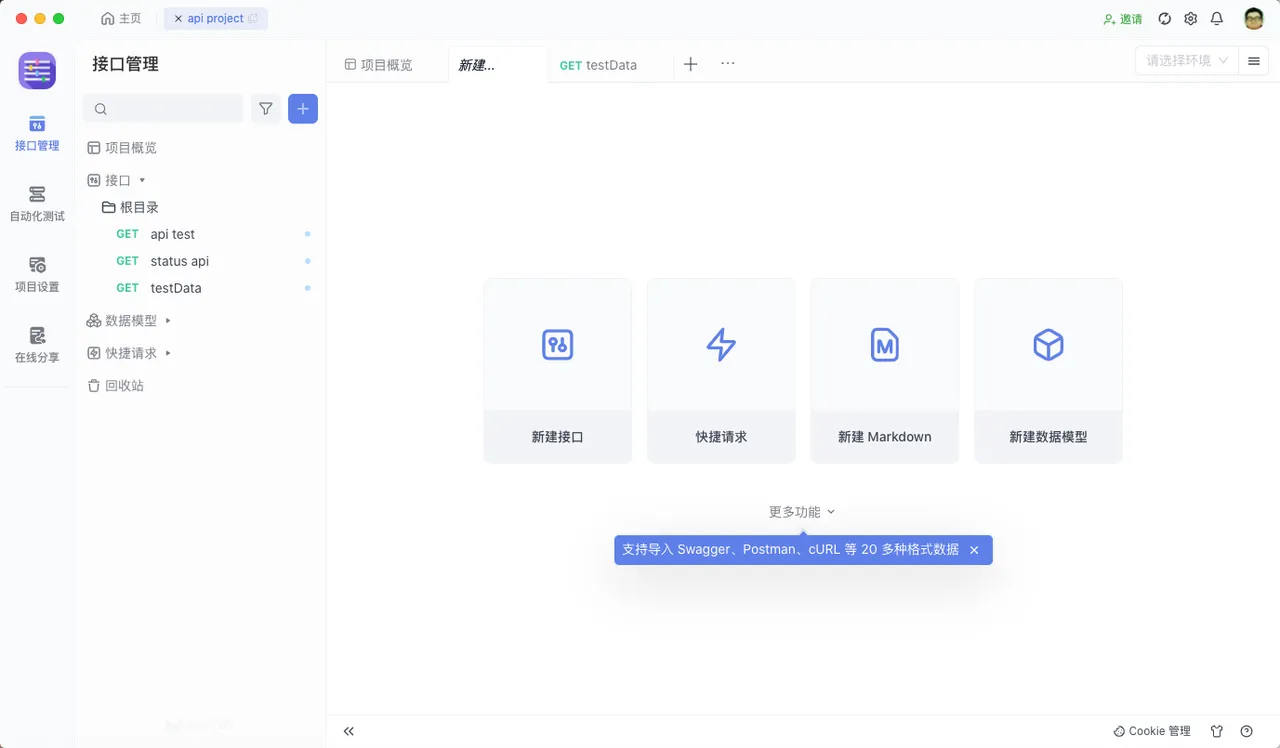Collapse the 接口 tree section

[x=142, y=180]
